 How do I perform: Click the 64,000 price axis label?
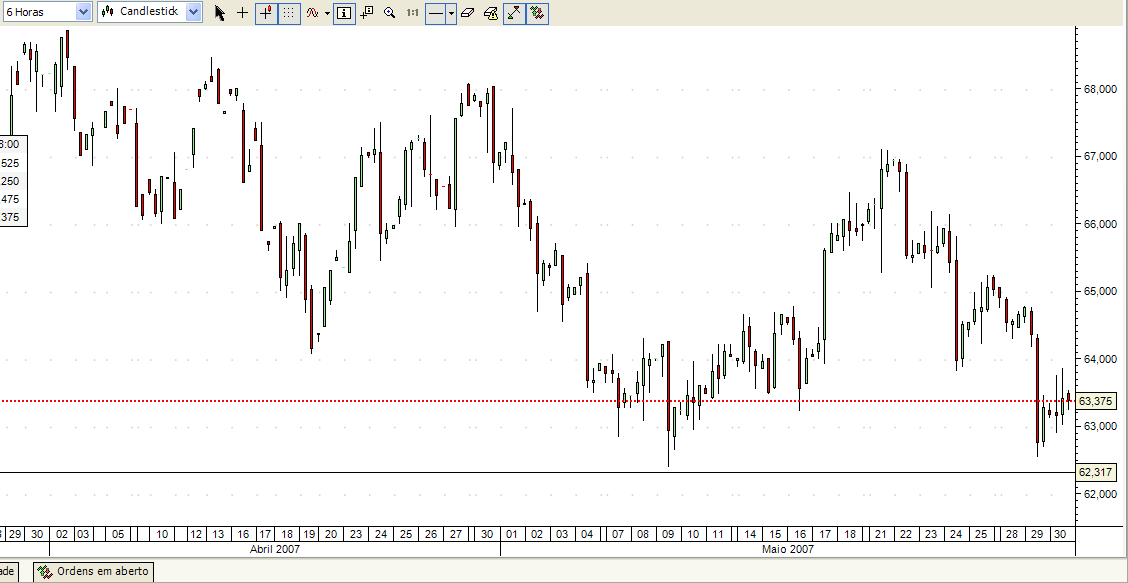pyautogui.click(x=1100, y=358)
